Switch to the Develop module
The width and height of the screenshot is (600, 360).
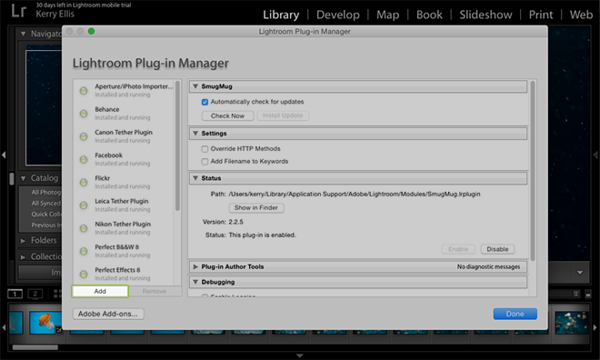pyautogui.click(x=338, y=15)
